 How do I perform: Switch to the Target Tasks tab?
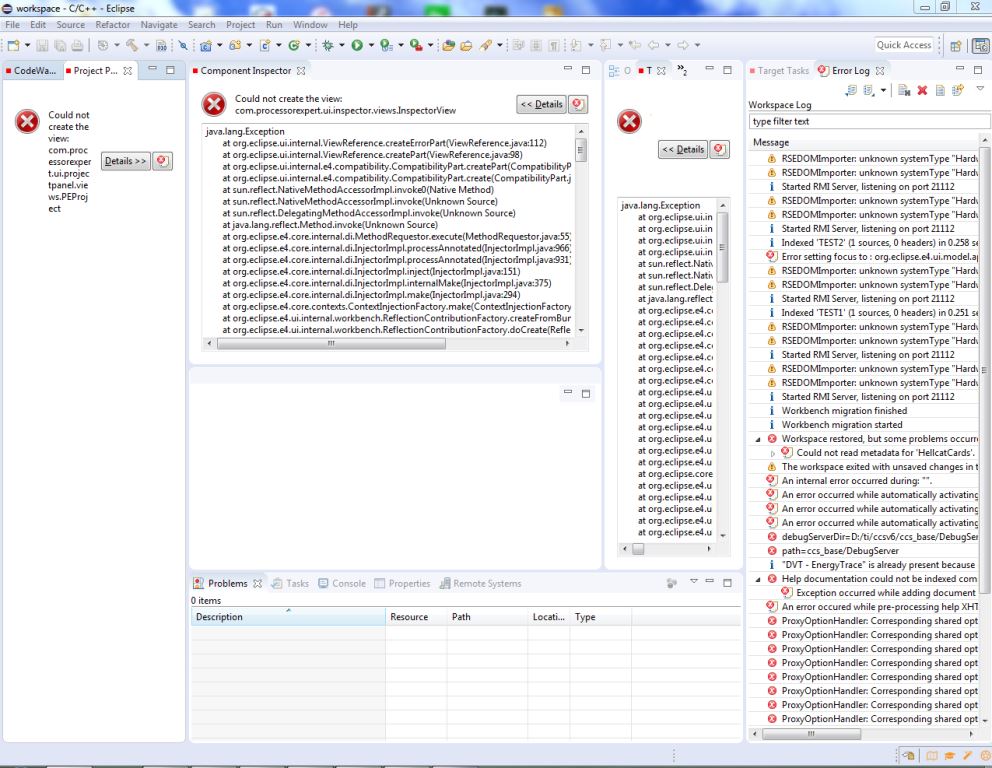click(x=783, y=71)
